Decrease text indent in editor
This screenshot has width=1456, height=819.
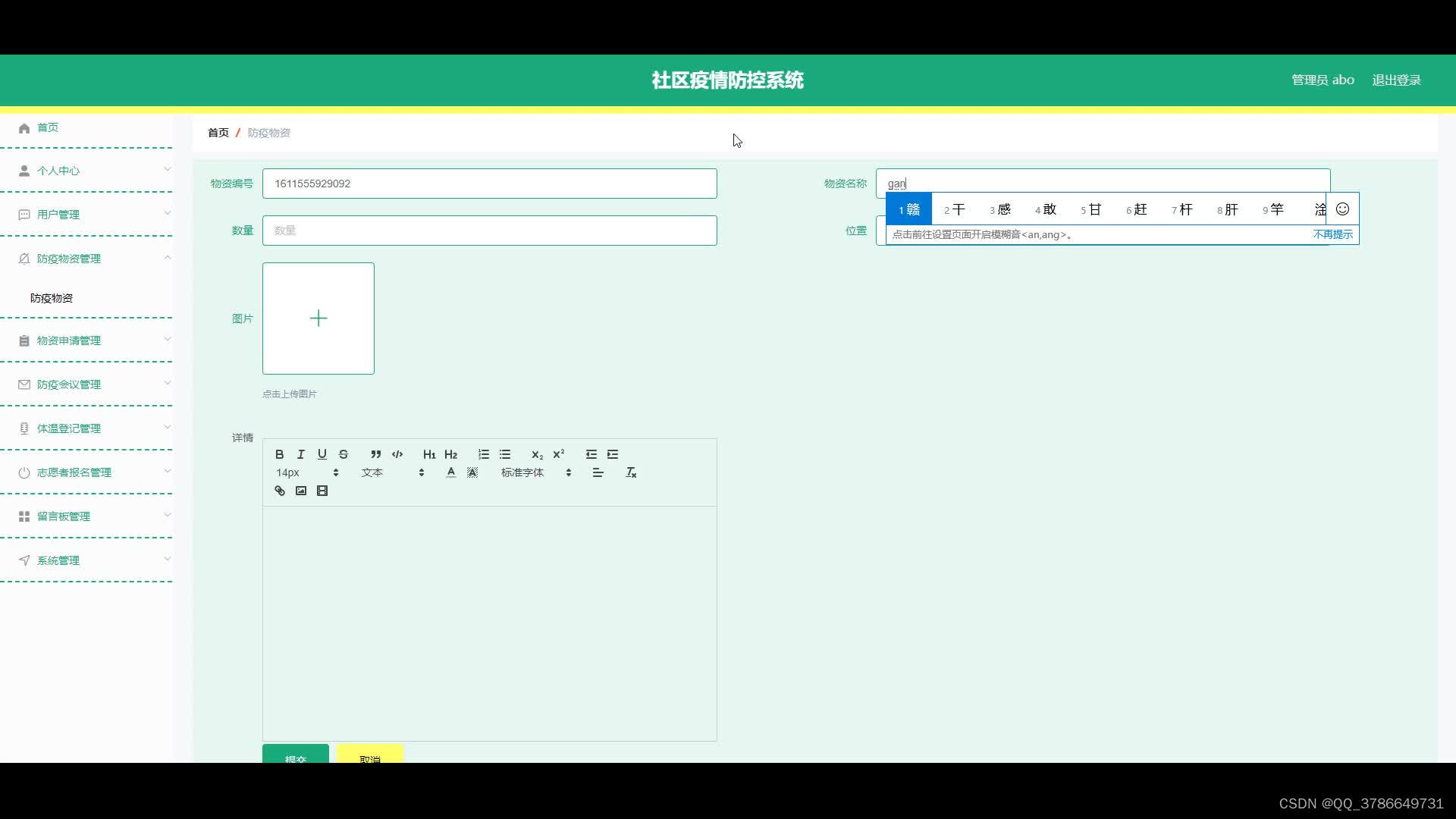[x=591, y=454]
